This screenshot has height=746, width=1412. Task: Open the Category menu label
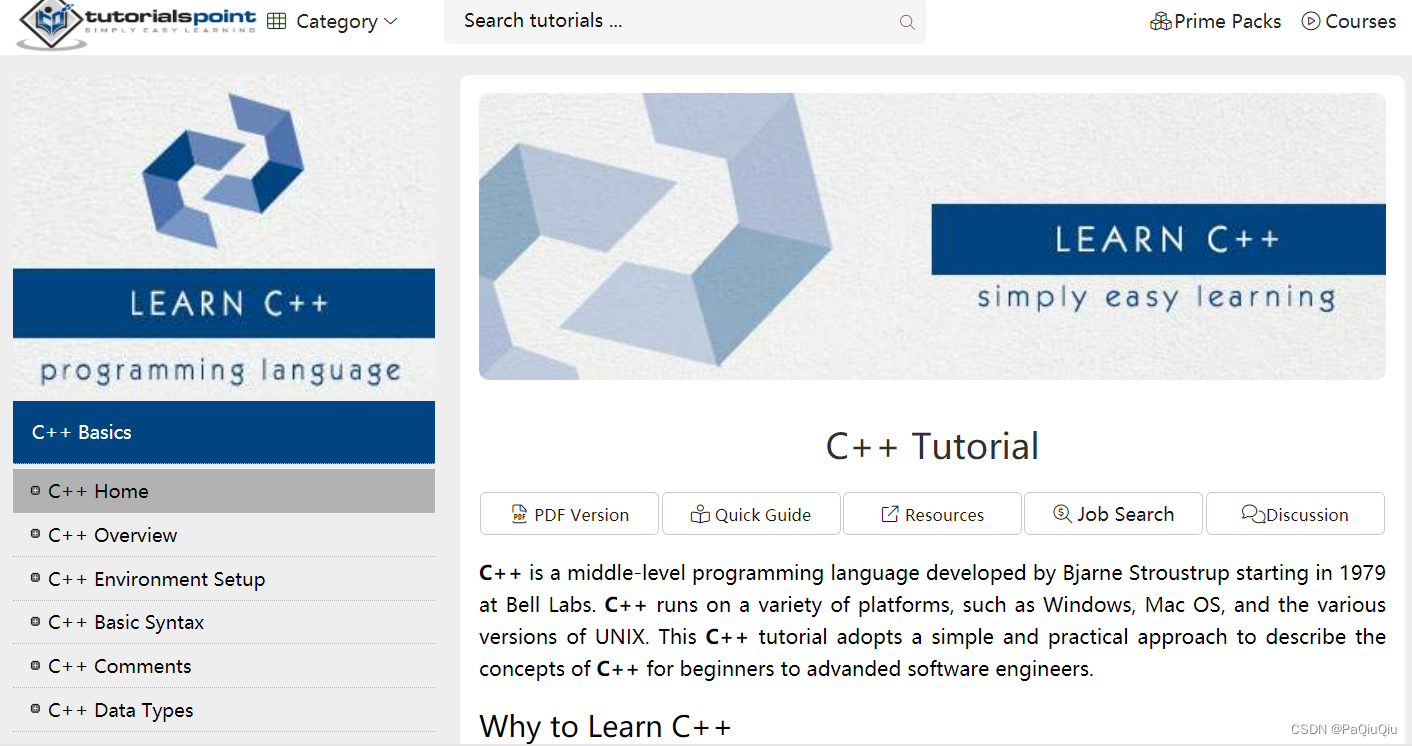[x=337, y=21]
